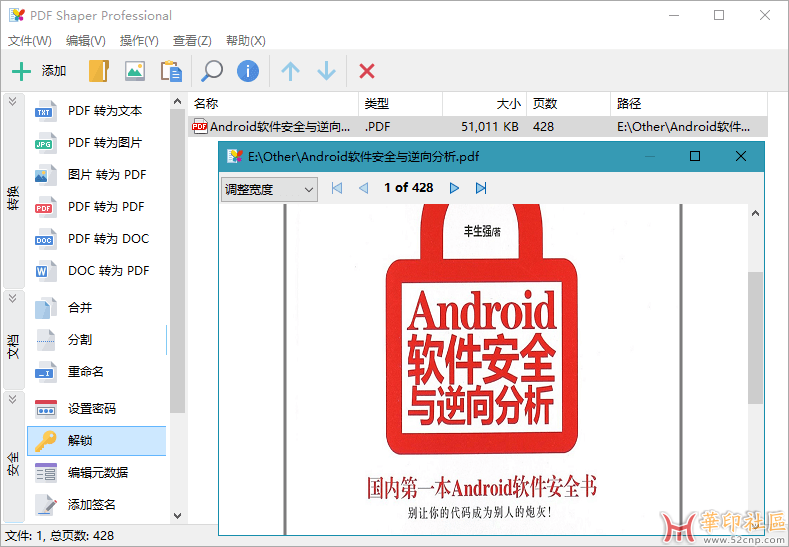
Task: Select the Android软件安全与逆向 file row
Action: pyautogui.click(x=478, y=127)
